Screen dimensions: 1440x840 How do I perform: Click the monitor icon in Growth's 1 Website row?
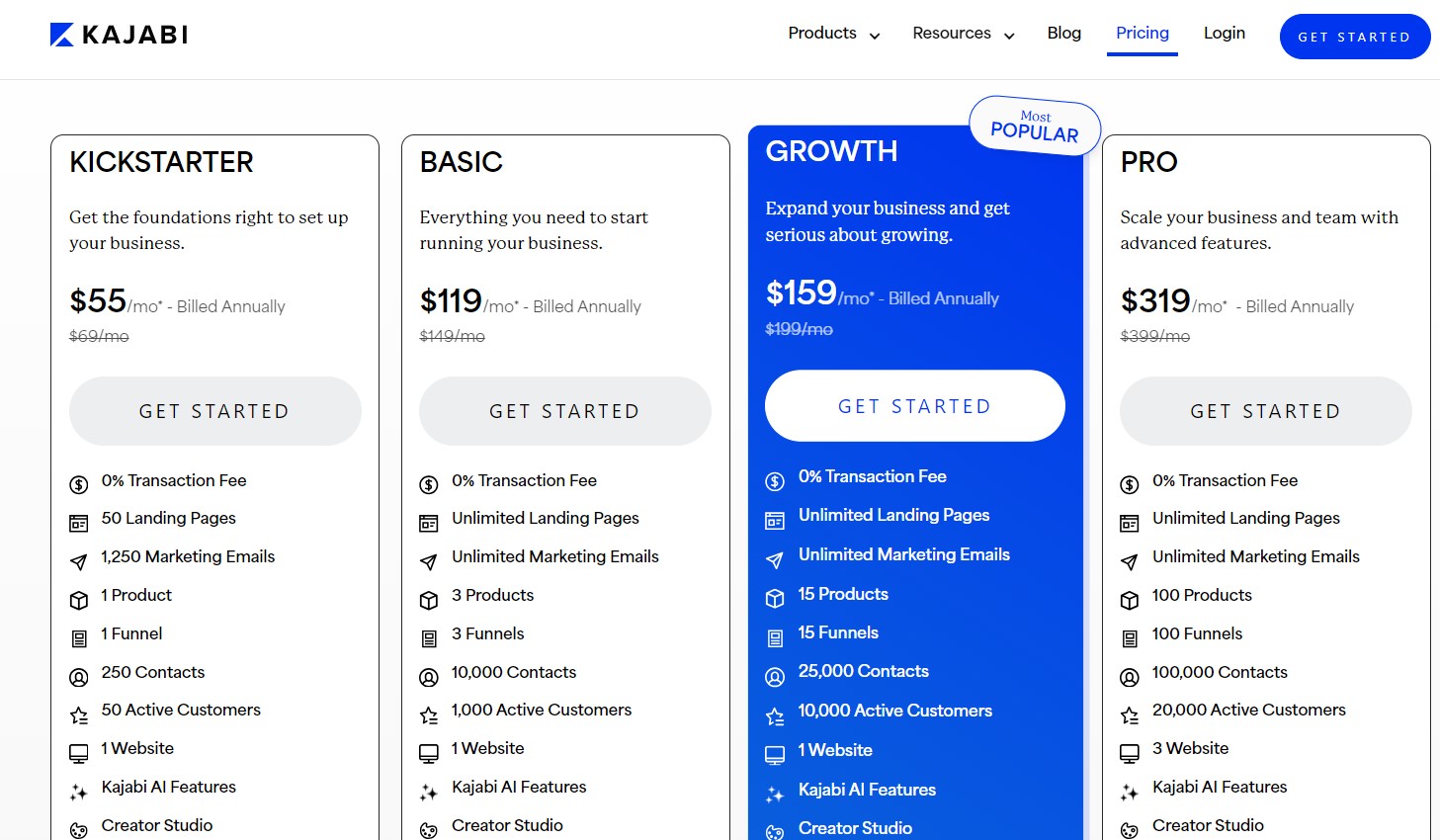[775, 755]
